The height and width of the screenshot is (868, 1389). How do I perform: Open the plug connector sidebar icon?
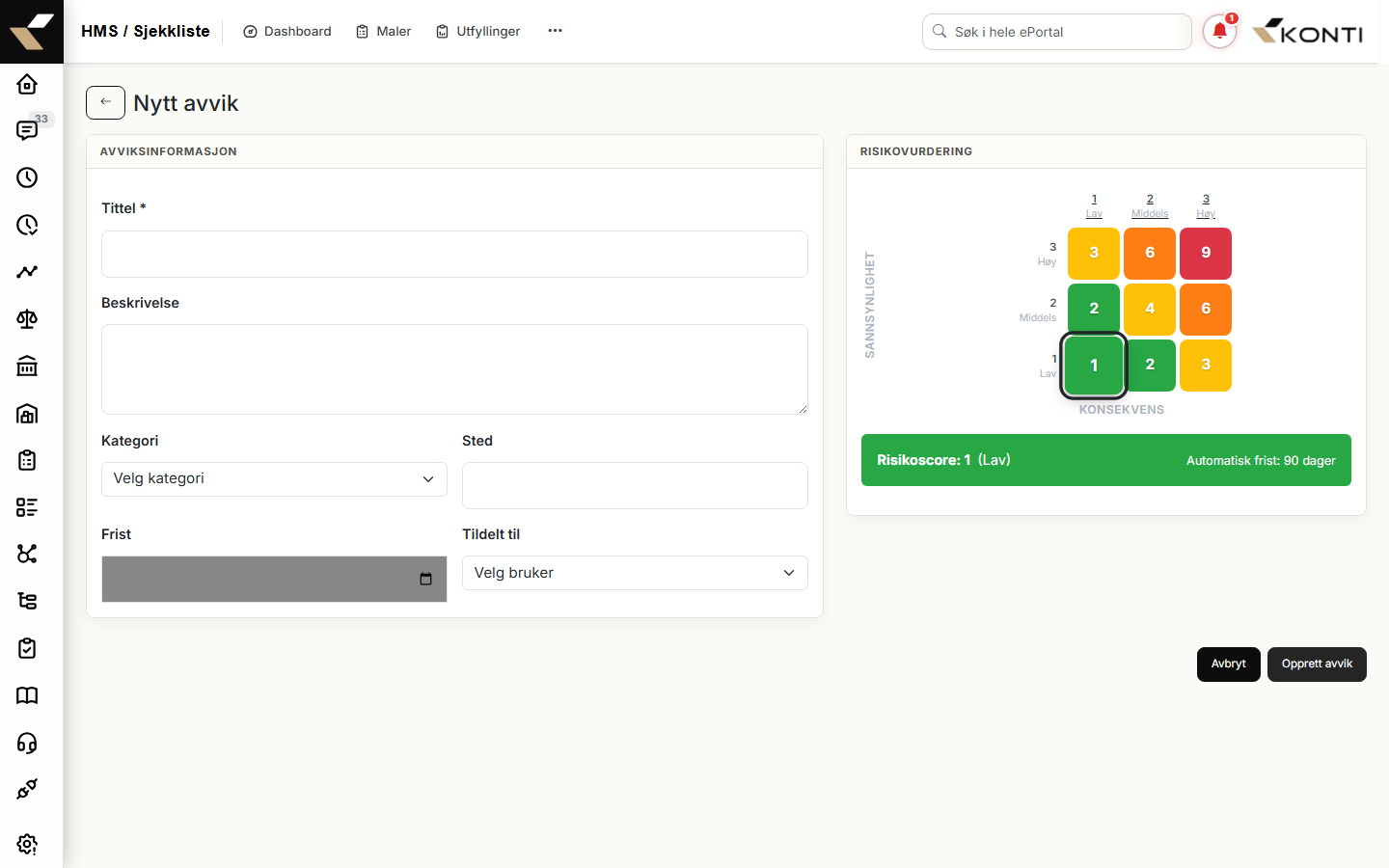tap(27, 789)
